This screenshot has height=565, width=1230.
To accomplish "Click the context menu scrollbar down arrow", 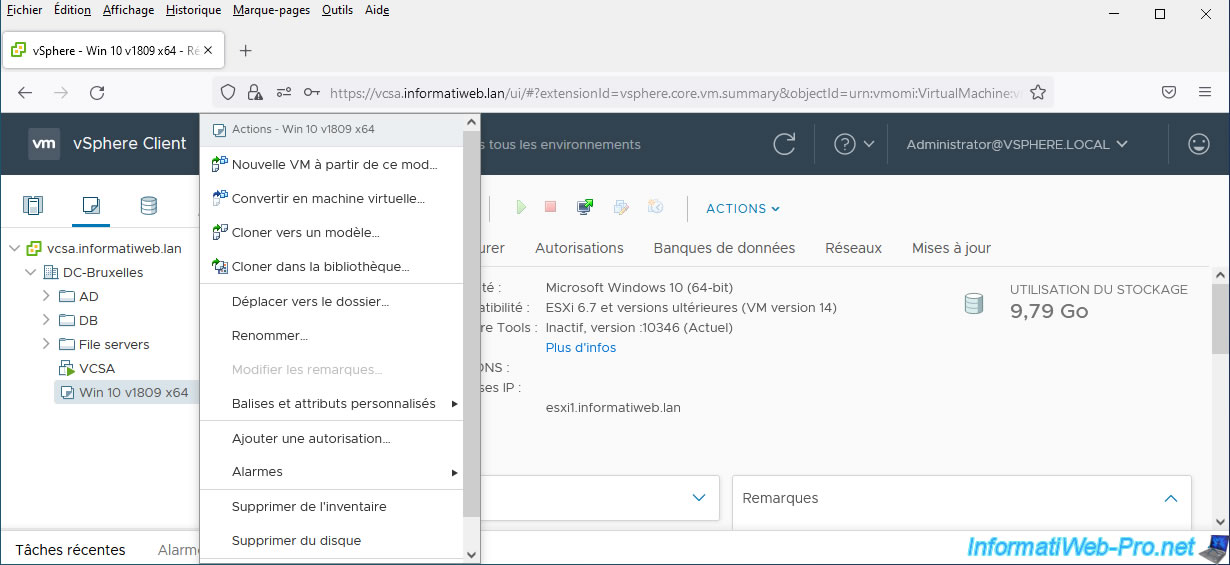I will pos(472,554).
